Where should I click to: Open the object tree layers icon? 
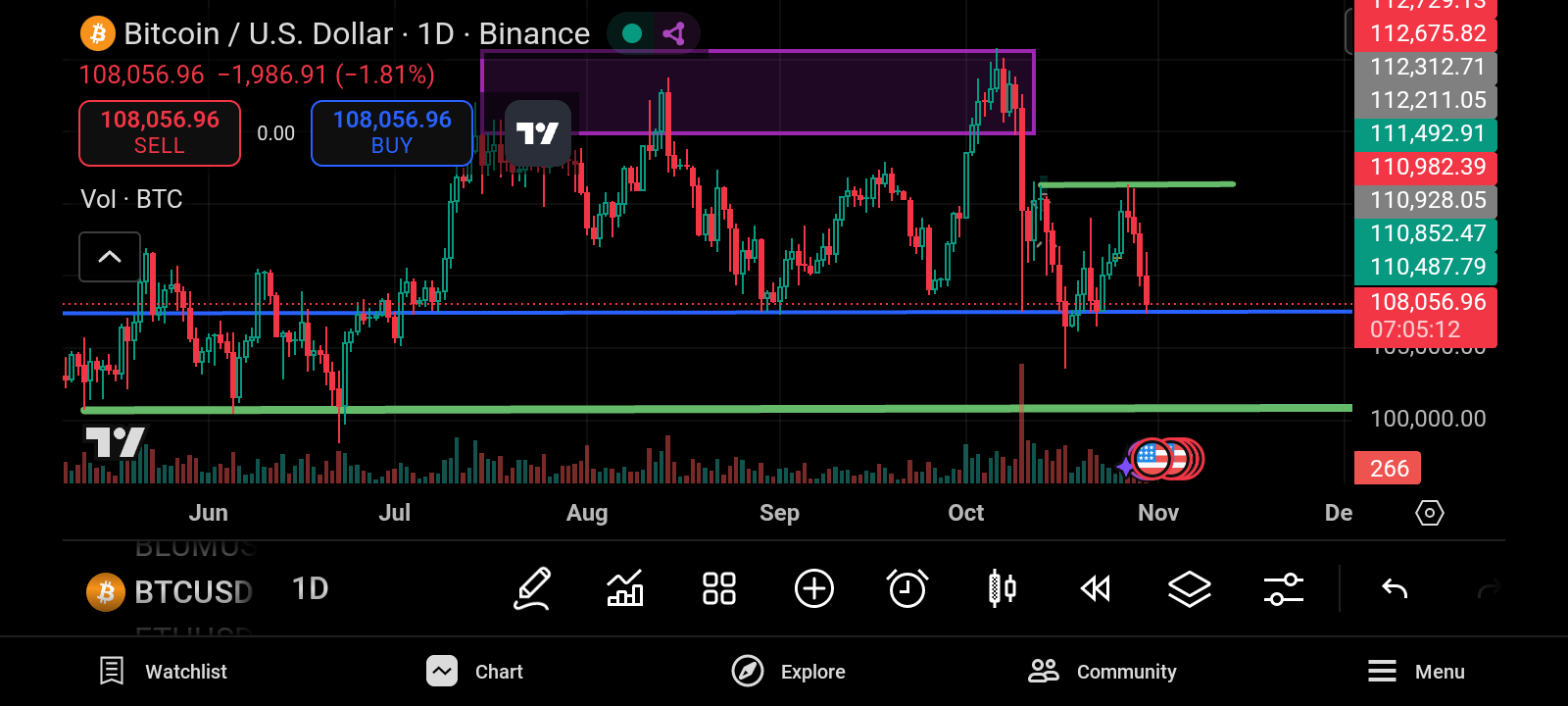pyautogui.click(x=1189, y=589)
